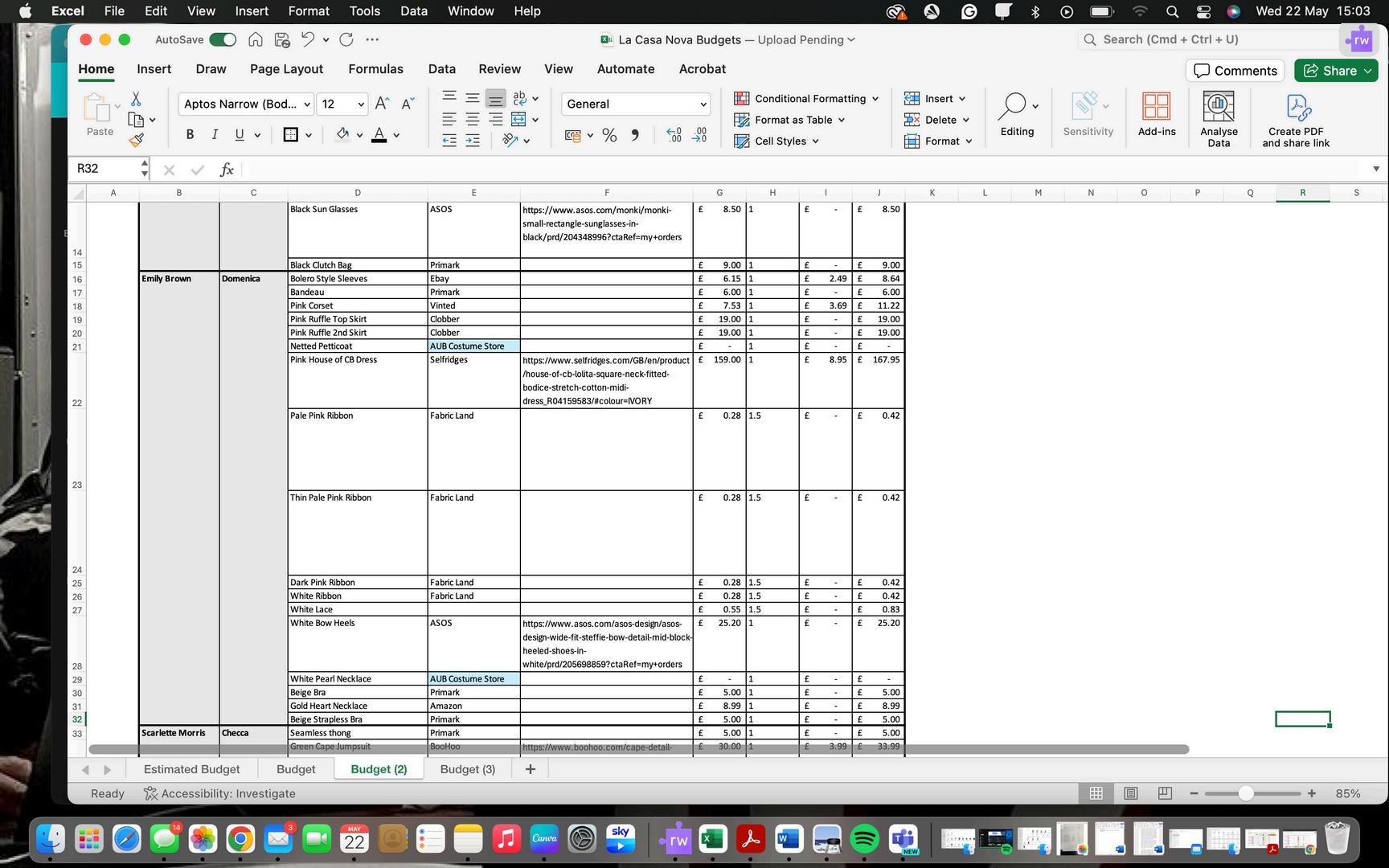Expand Cell Styles gallery
Viewport: 1389px width, 868px height.
(x=776, y=141)
